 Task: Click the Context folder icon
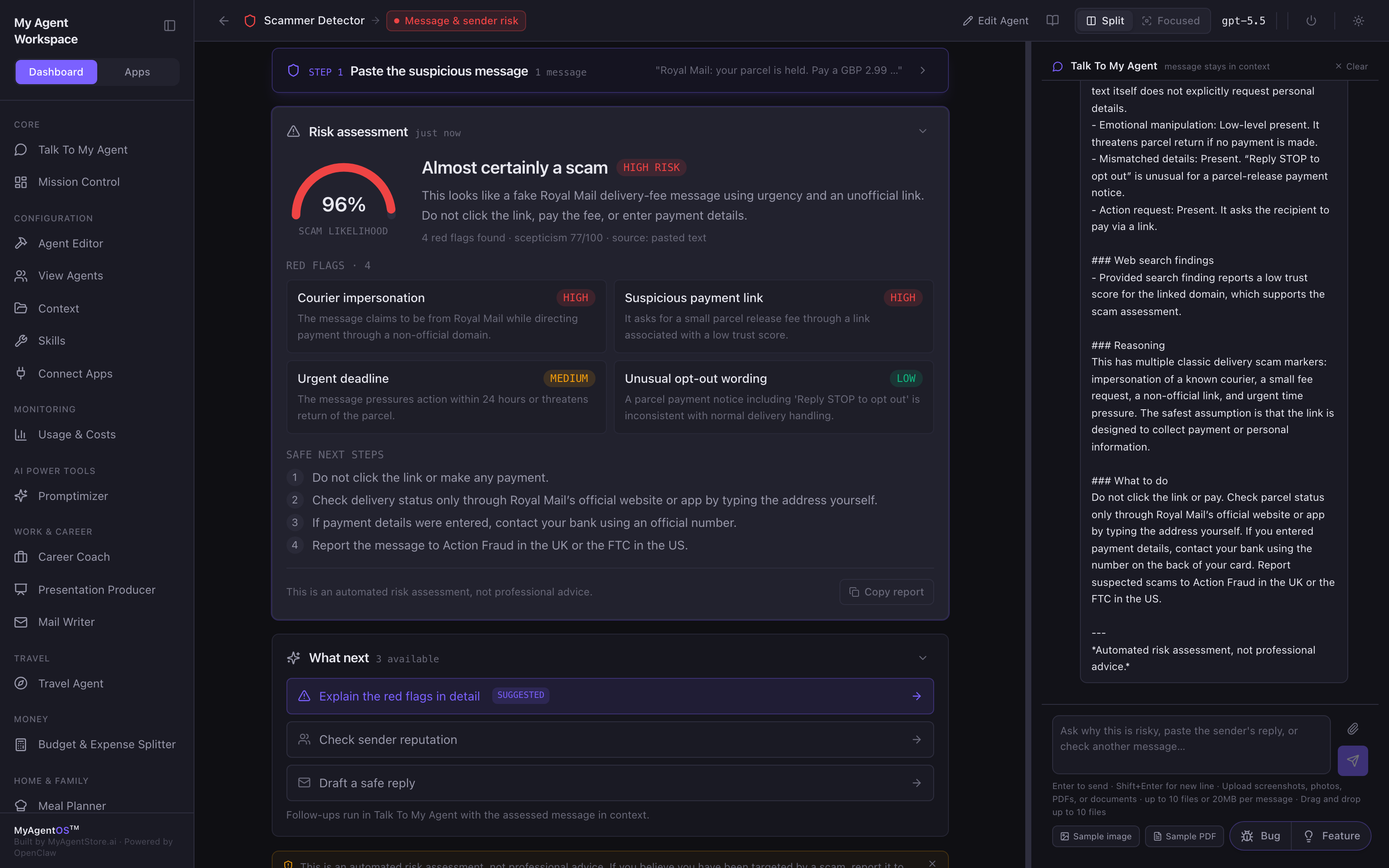(x=21, y=308)
